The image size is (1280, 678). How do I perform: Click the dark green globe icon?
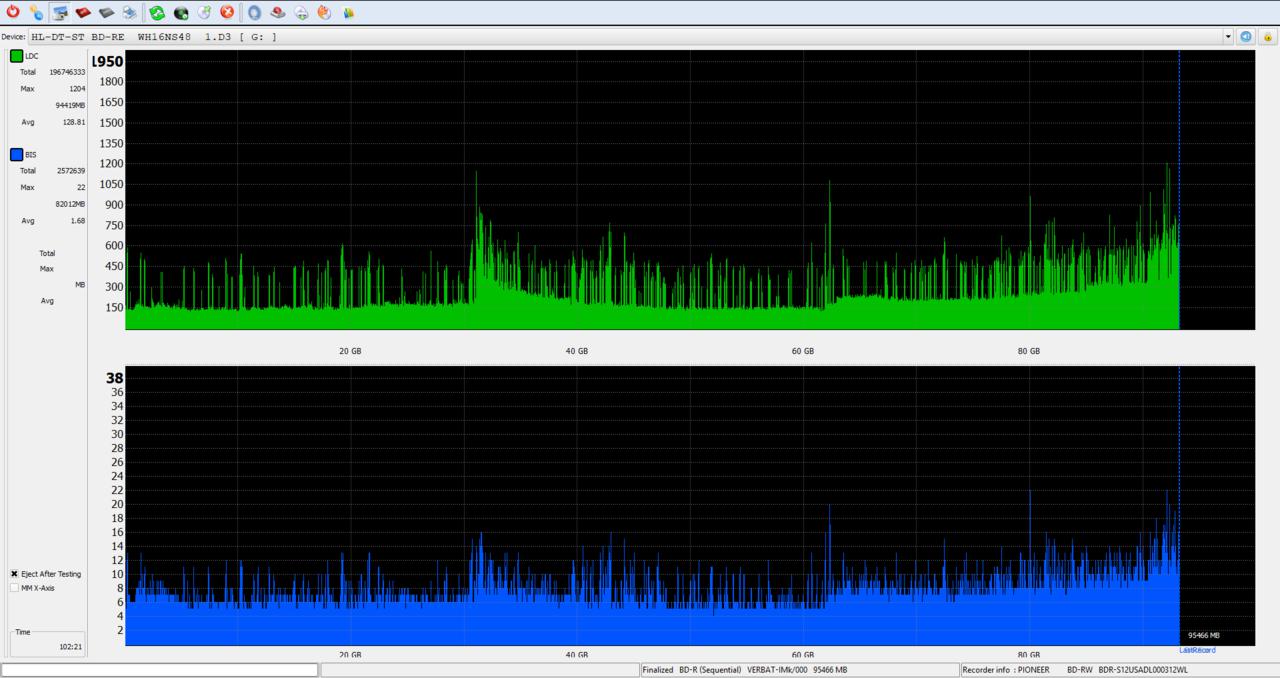coord(181,12)
